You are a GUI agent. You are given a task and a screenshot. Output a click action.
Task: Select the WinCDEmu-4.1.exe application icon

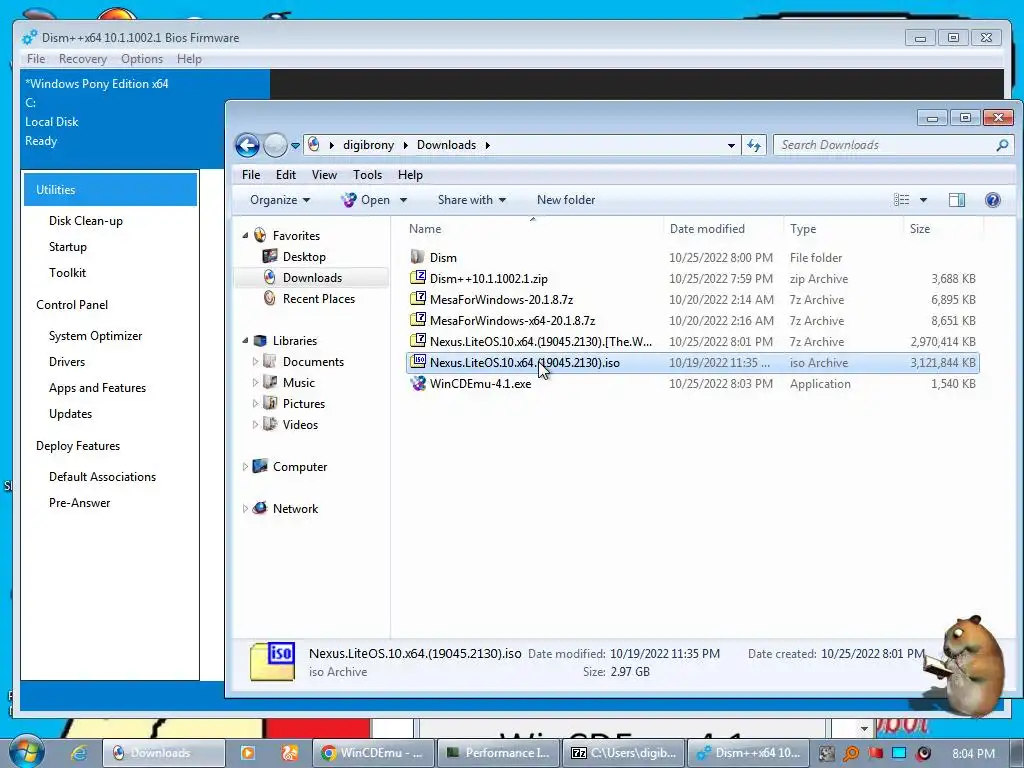pyautogui.click(x=417, y=383)
